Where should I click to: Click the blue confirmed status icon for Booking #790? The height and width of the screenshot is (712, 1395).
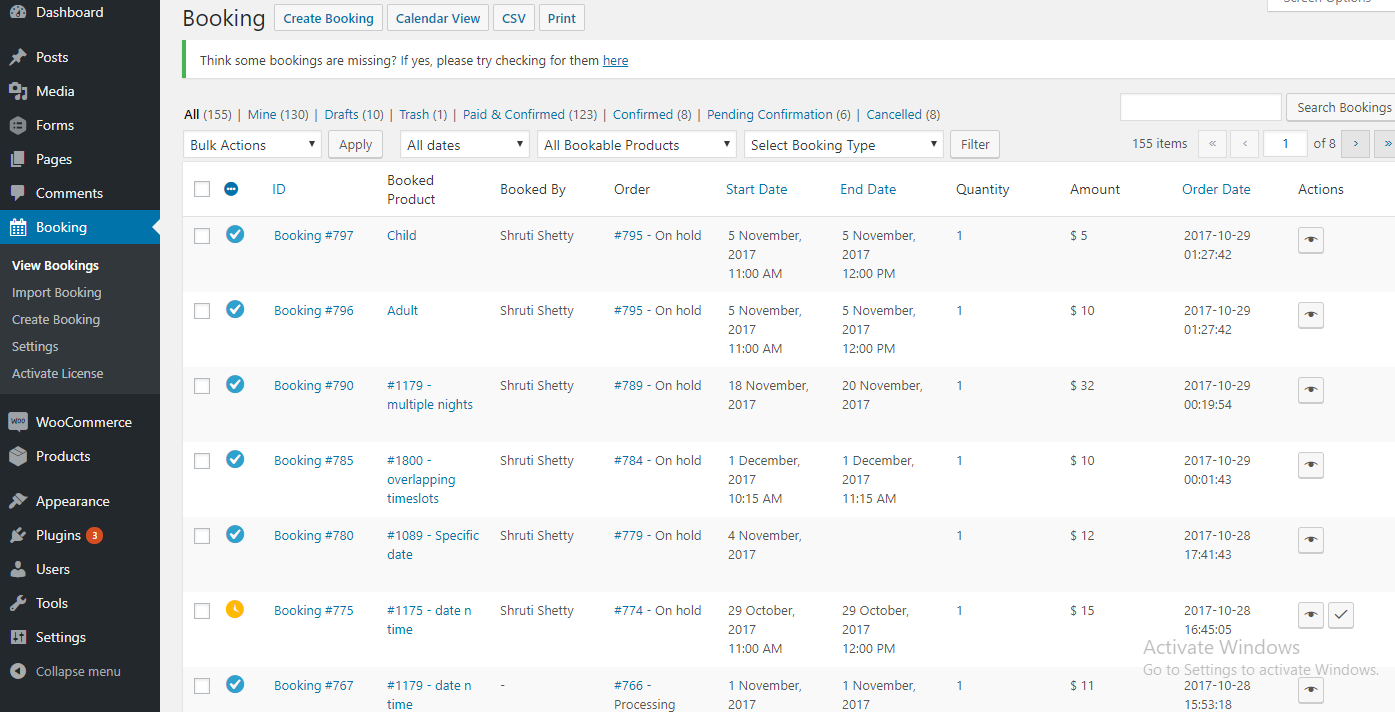tap(235, 385)
